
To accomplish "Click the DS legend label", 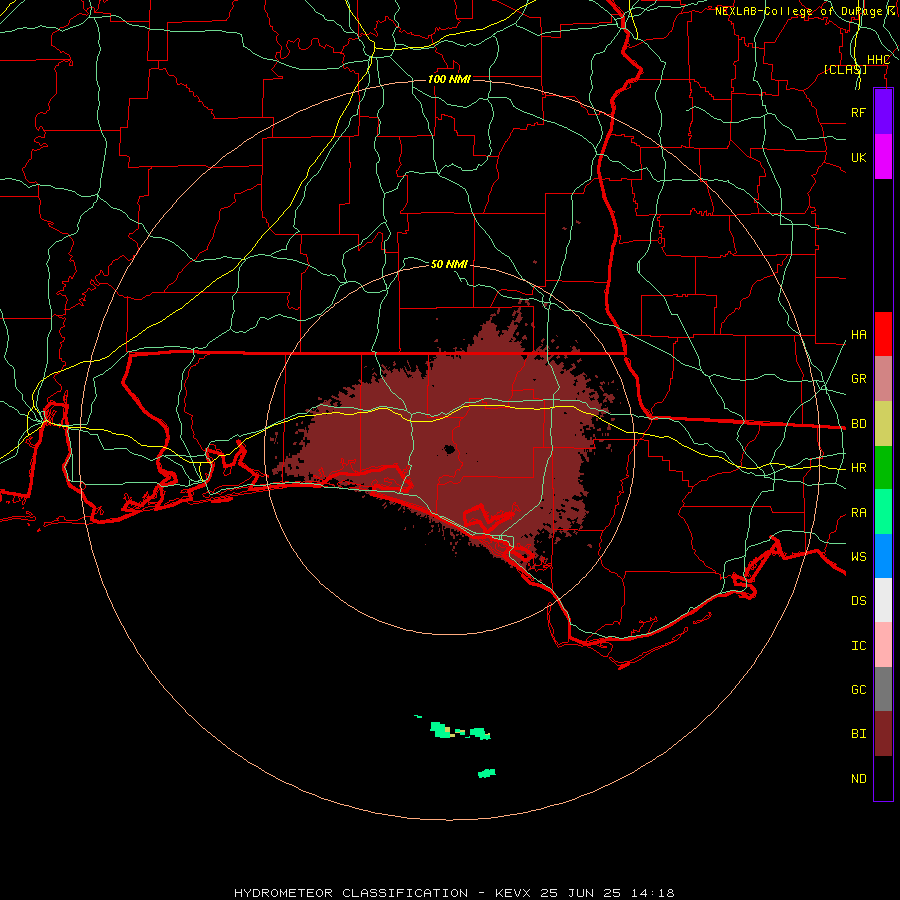I will tap(858, 601).
